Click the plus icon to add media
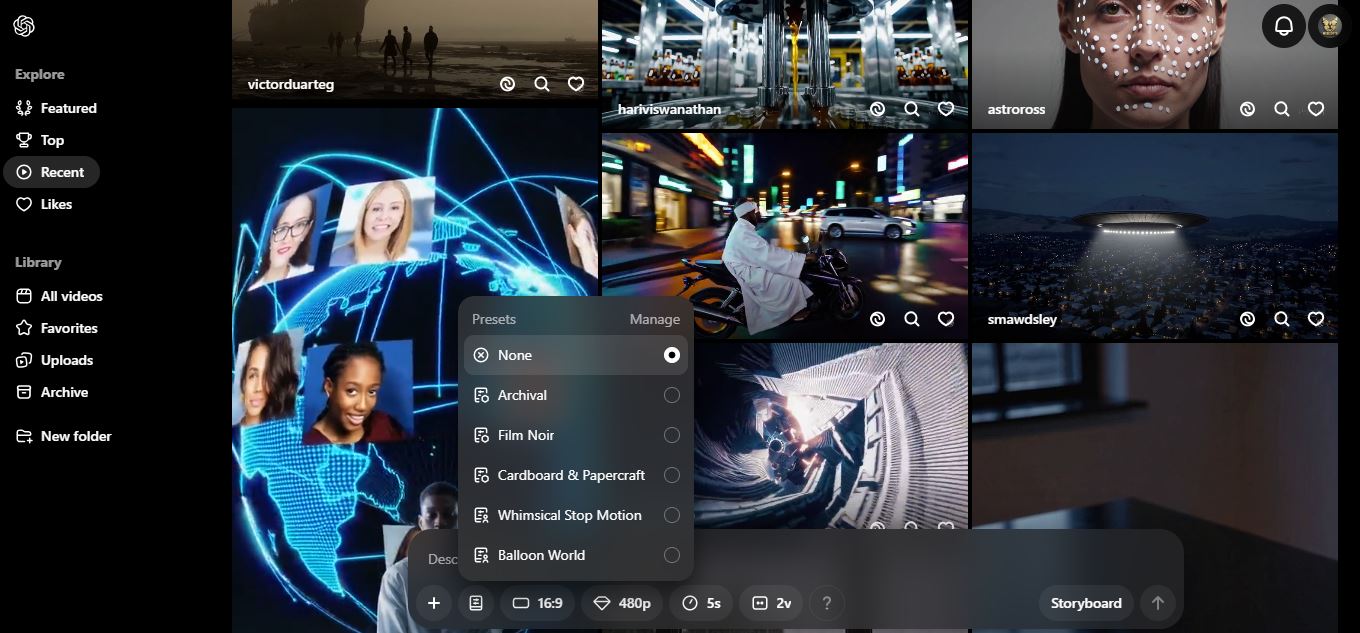The width and height of the screenshot is (1360, 633). pos(434,603)
